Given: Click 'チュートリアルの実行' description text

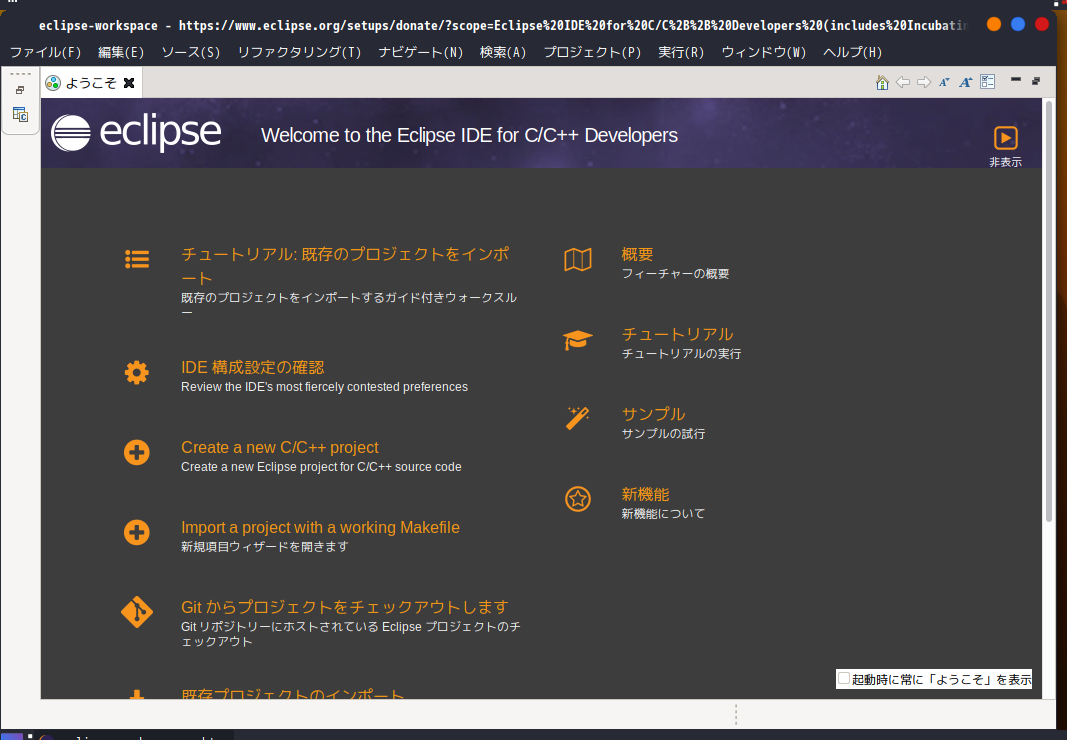Looking at the screenshot, I should point(681,354).
